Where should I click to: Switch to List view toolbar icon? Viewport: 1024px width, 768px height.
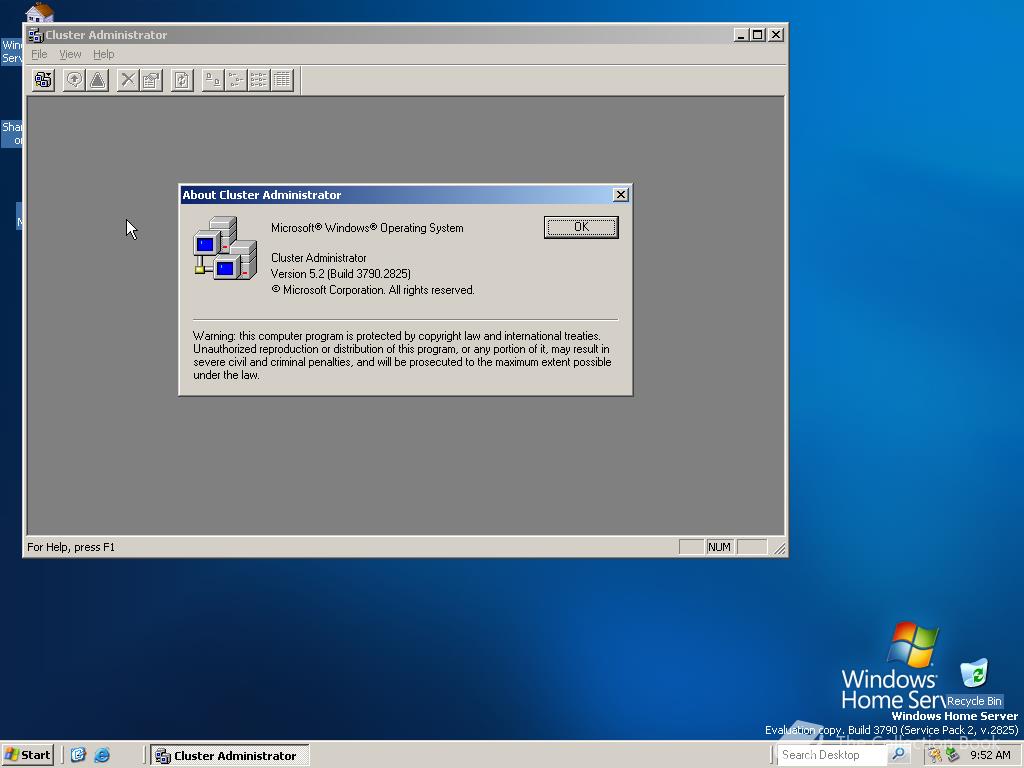[x=259, y=80]
